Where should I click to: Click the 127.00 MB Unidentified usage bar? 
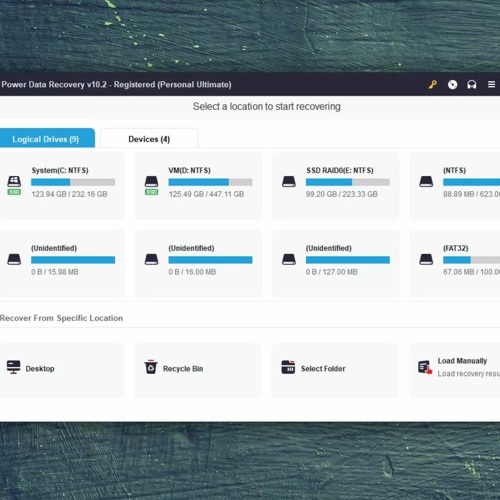click(348, 260)
